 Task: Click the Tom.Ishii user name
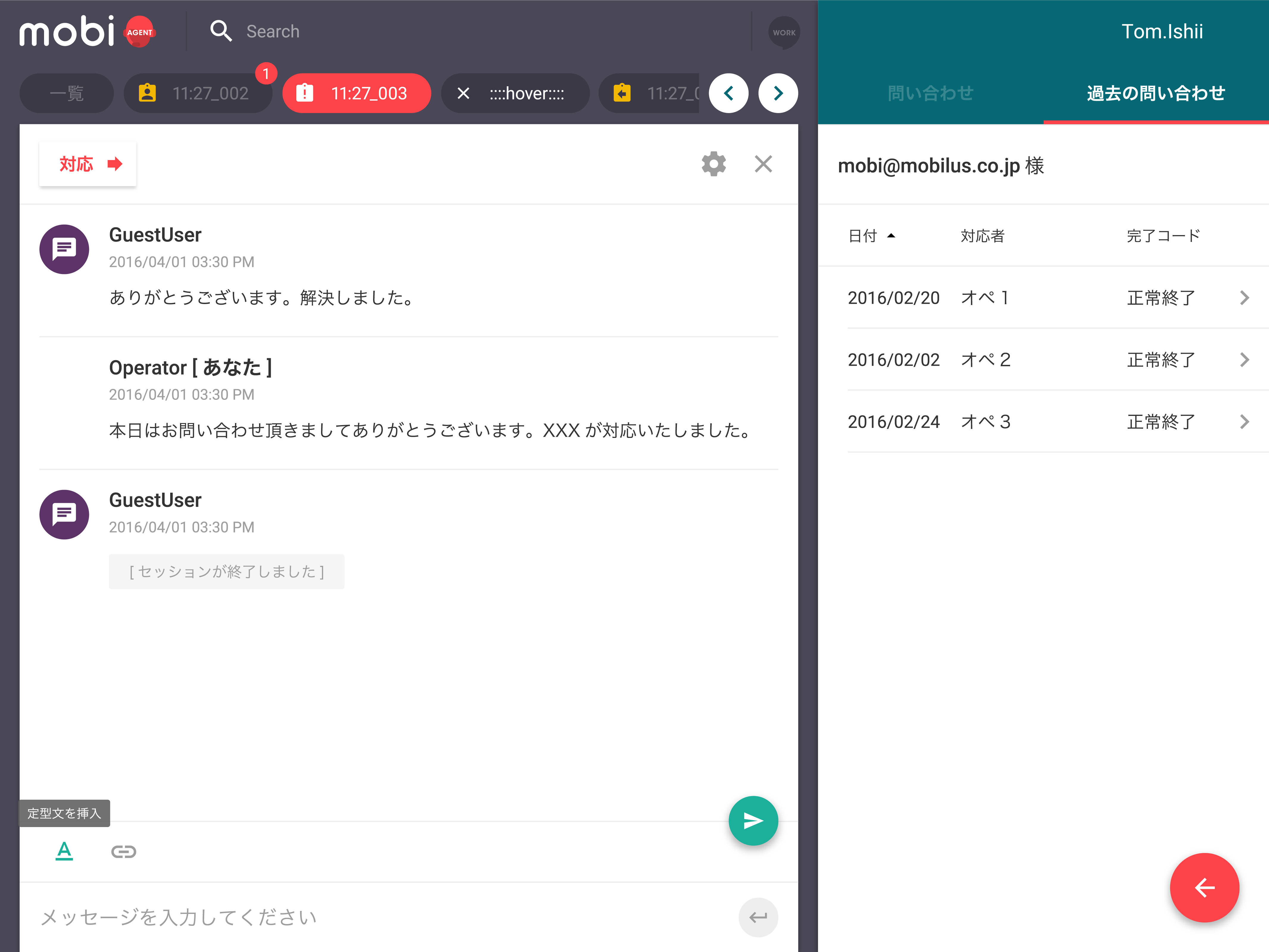coord(1162,32)
